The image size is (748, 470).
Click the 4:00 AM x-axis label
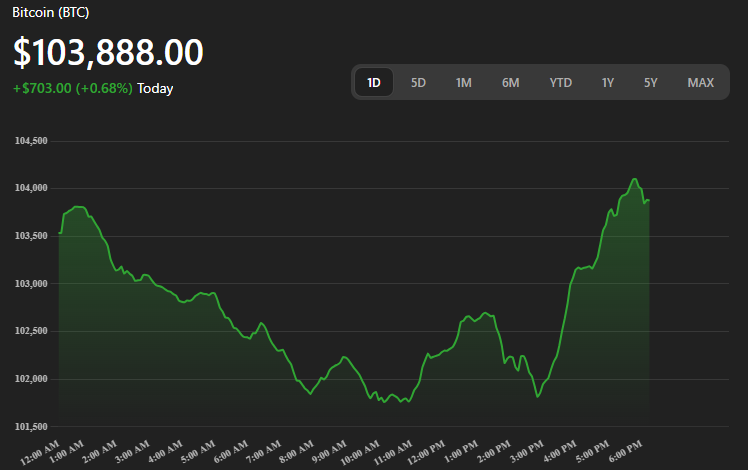(x=166, y=451)
